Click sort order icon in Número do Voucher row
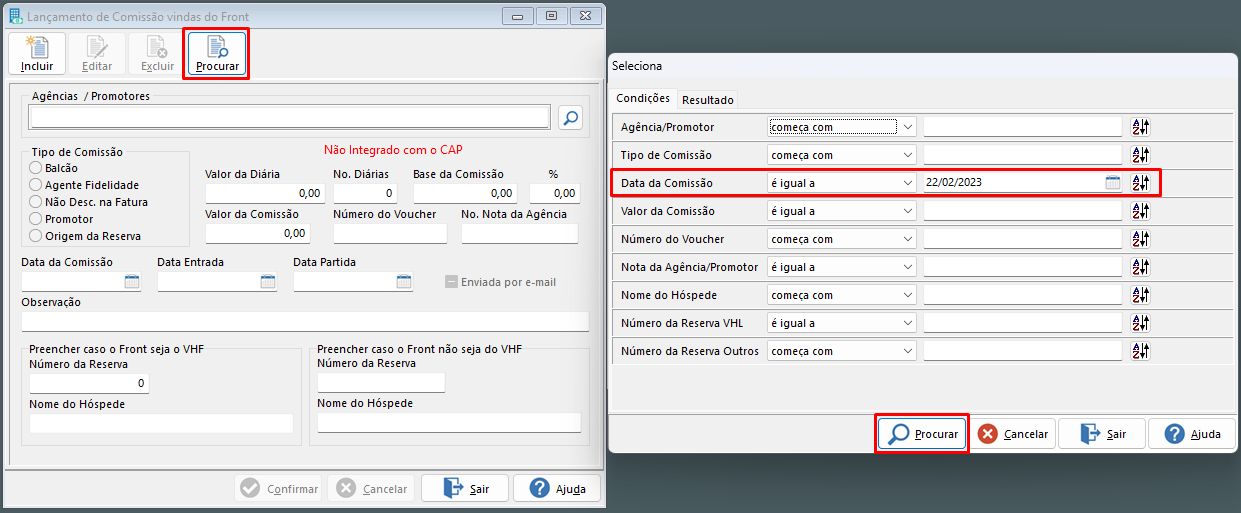 point(1141,239)
